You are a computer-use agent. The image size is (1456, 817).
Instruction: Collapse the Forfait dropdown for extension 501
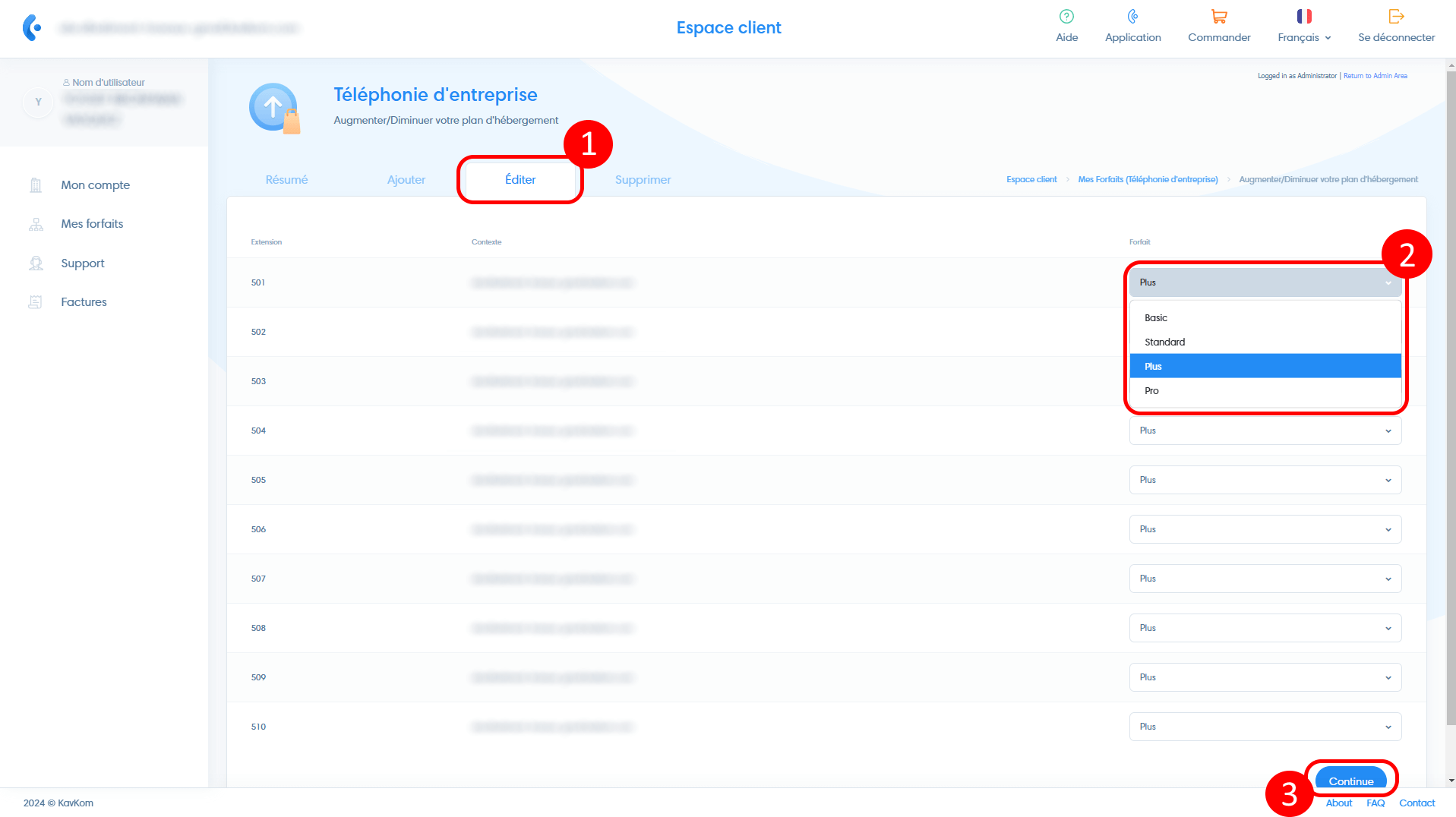[1265, 282]
